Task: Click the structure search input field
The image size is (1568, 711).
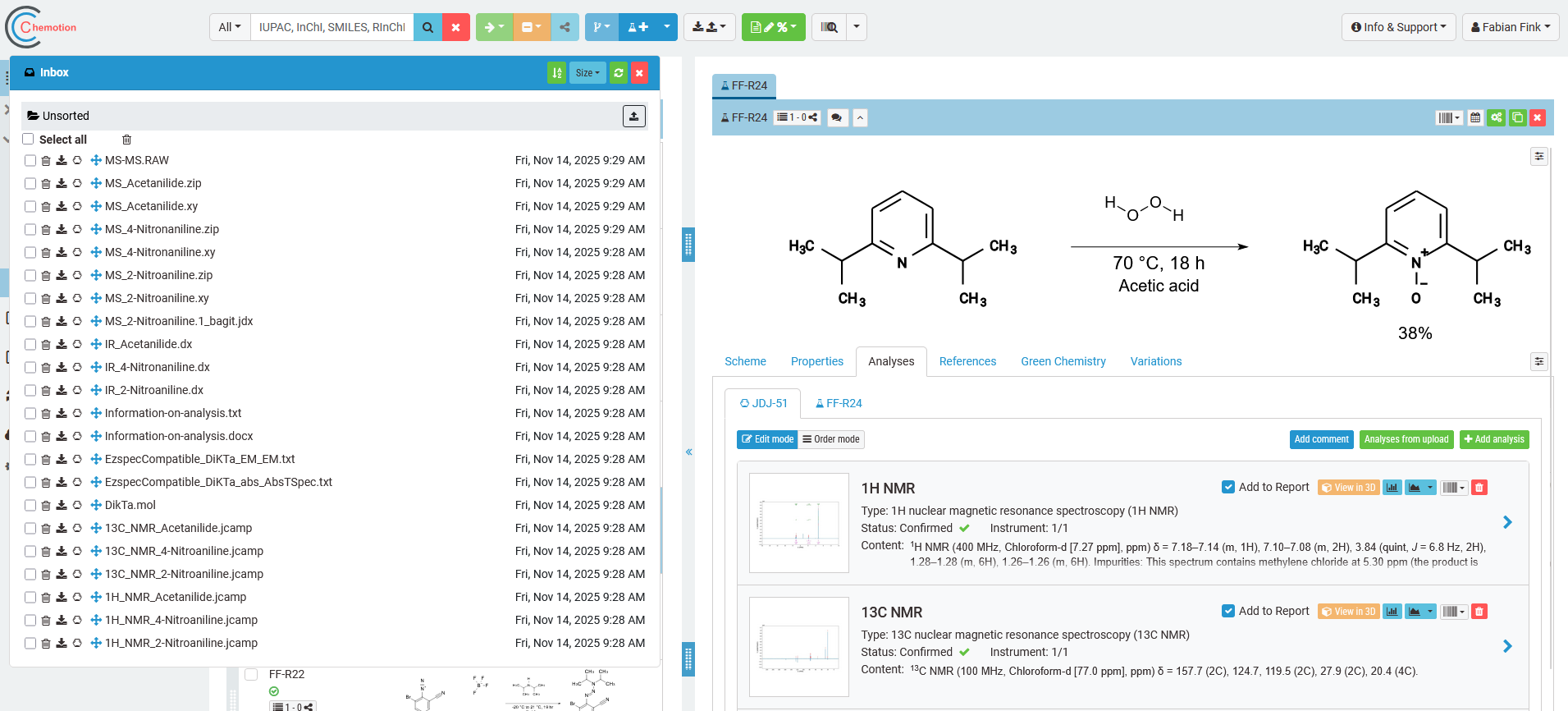Action: click(x=332, y=27)
